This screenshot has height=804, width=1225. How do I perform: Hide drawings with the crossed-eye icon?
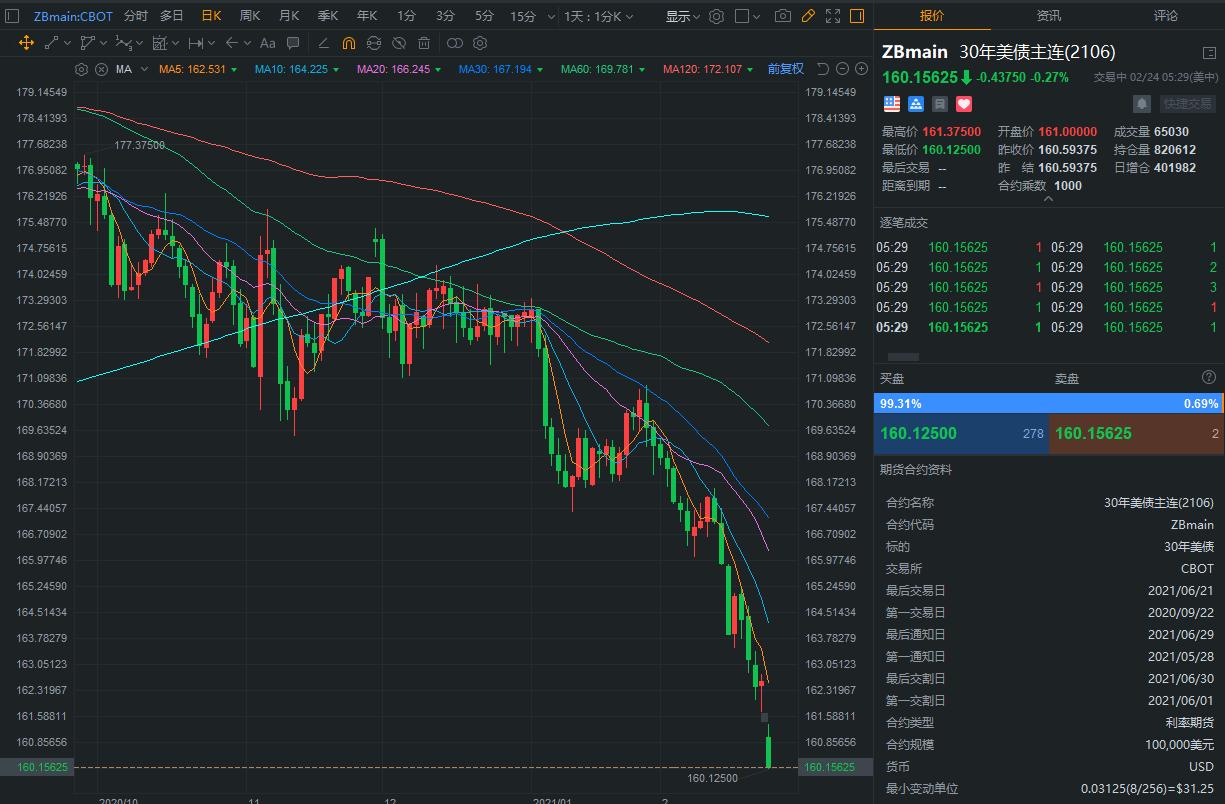pyautogui.click(x=399, y=43)
